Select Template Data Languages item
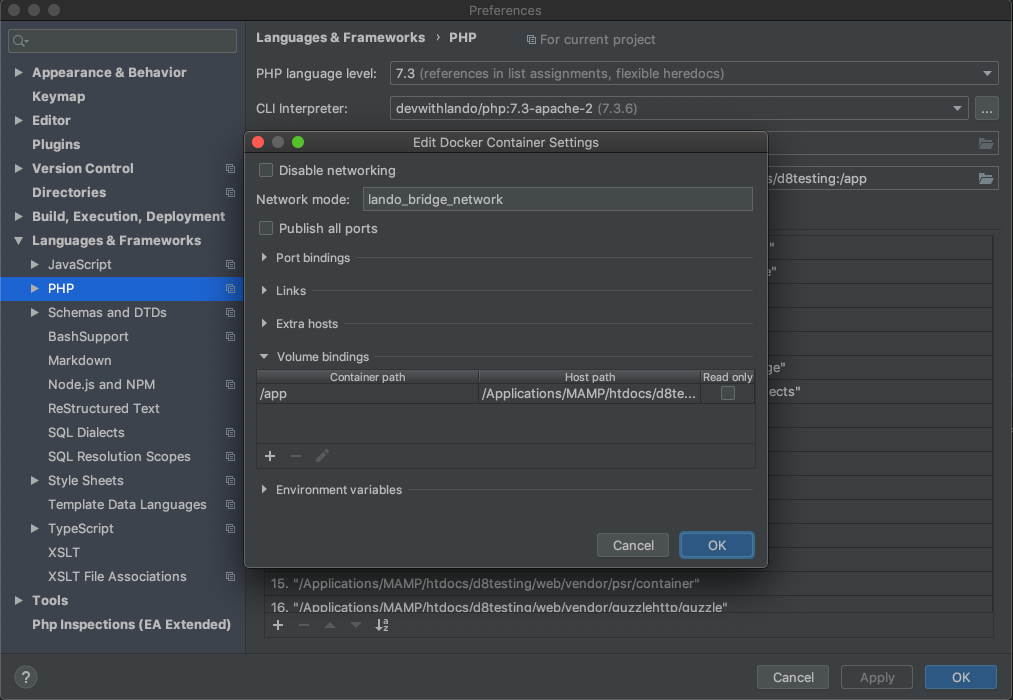 [x=127, y=505]
